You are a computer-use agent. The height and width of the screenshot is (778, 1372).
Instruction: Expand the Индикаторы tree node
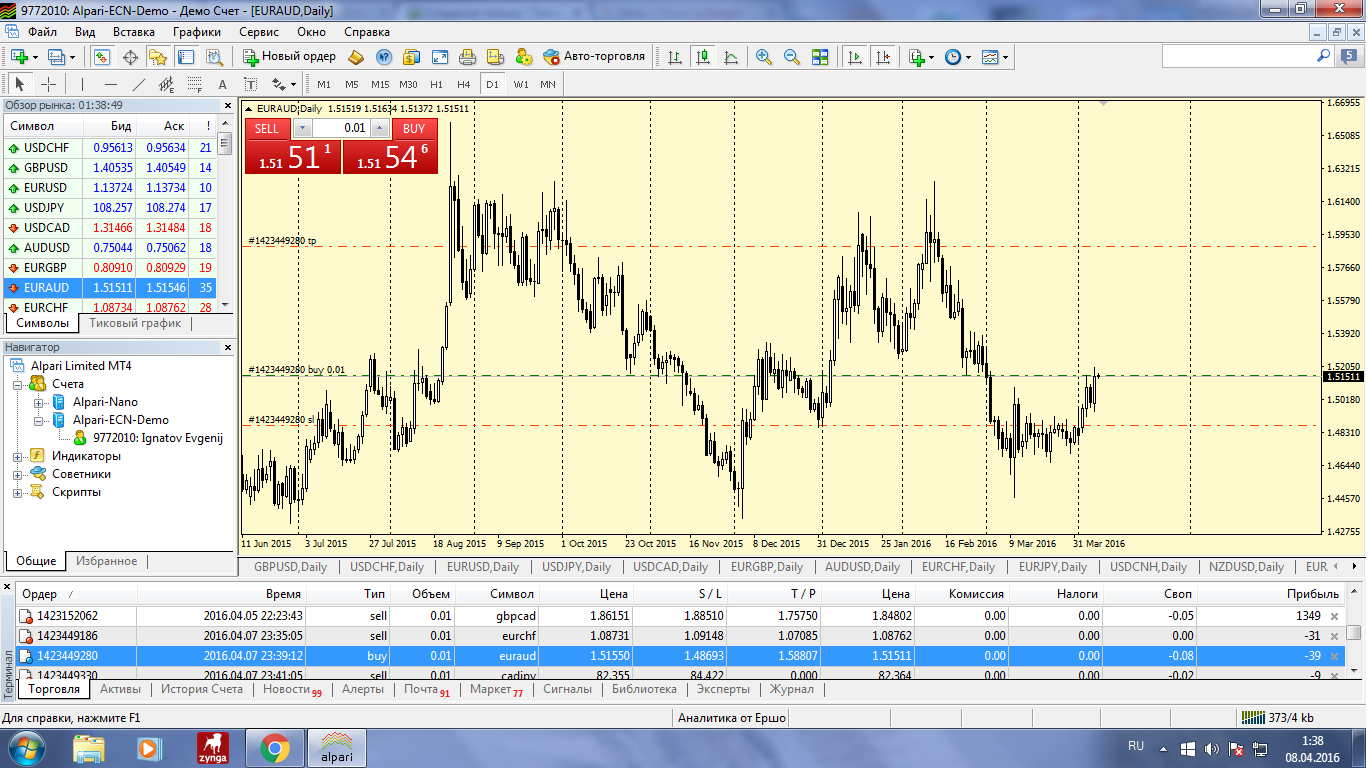click(18, 456)
